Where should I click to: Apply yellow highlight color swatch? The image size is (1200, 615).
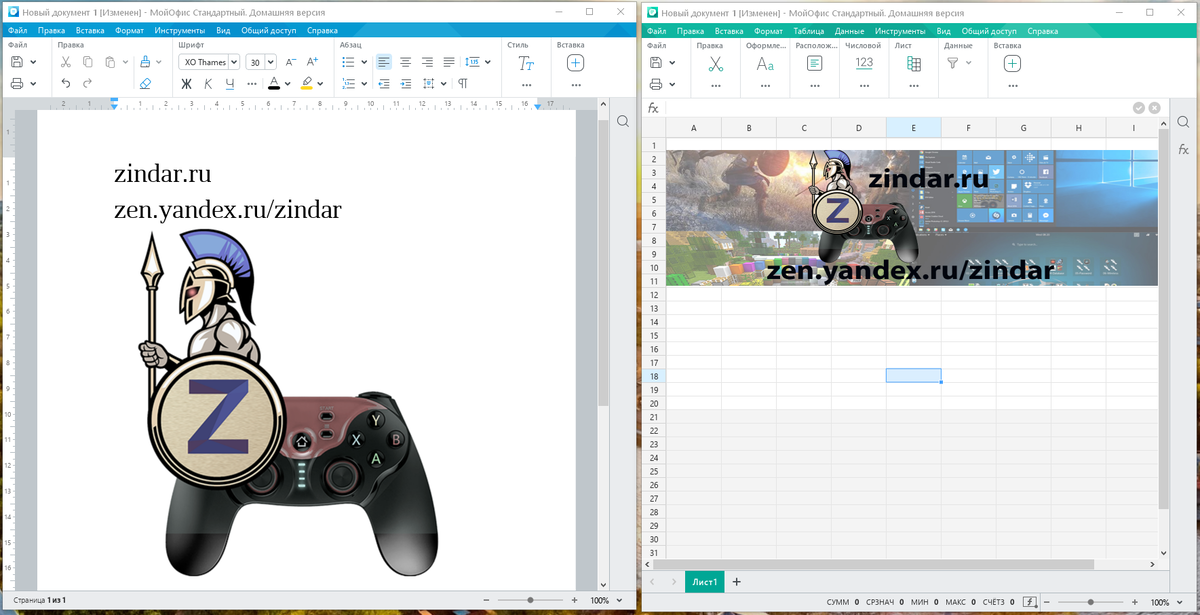coord(307,84)
